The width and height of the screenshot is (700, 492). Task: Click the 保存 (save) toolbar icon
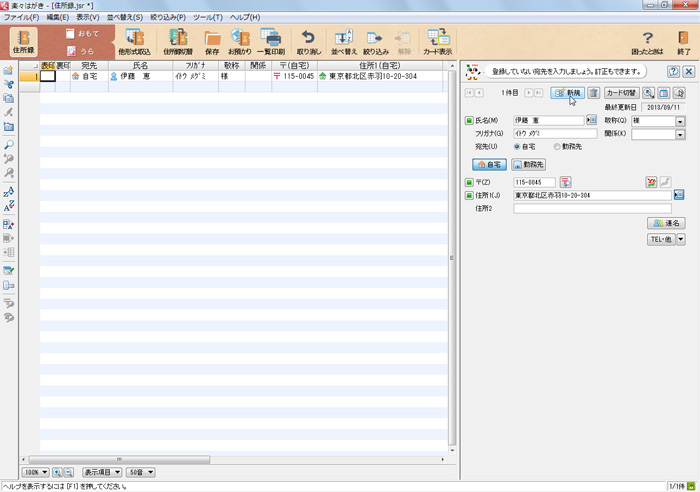[x=212, y=41]
